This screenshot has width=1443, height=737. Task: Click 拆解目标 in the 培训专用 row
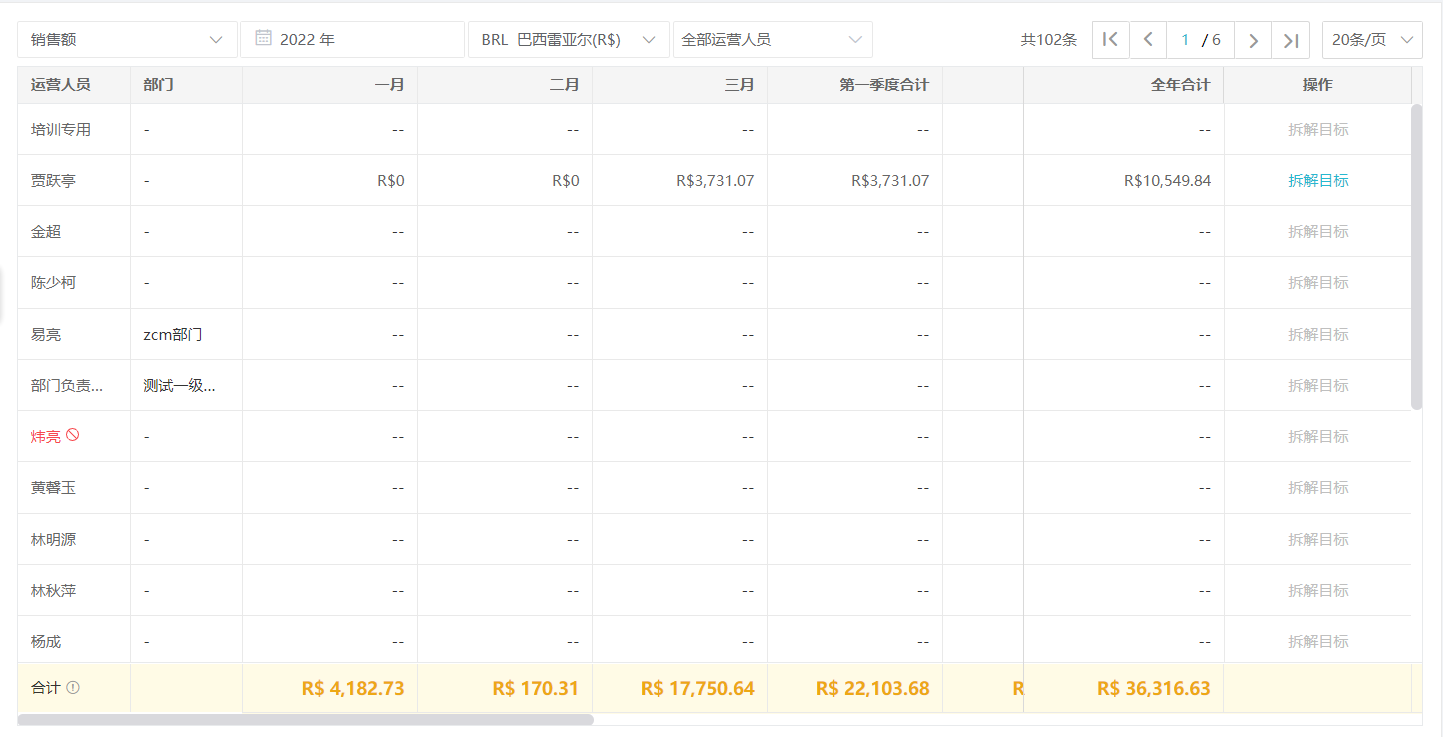[x=1320, y=129]
